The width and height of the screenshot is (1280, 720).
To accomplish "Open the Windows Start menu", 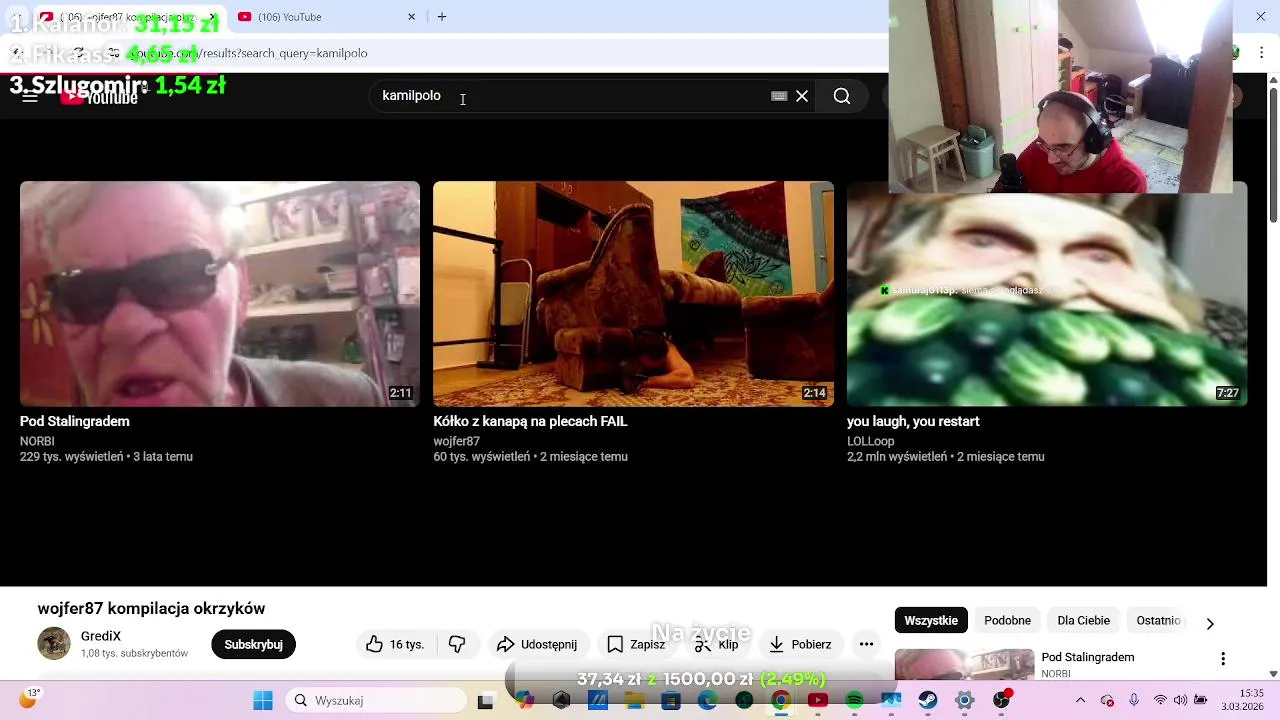I will (263, 700).
